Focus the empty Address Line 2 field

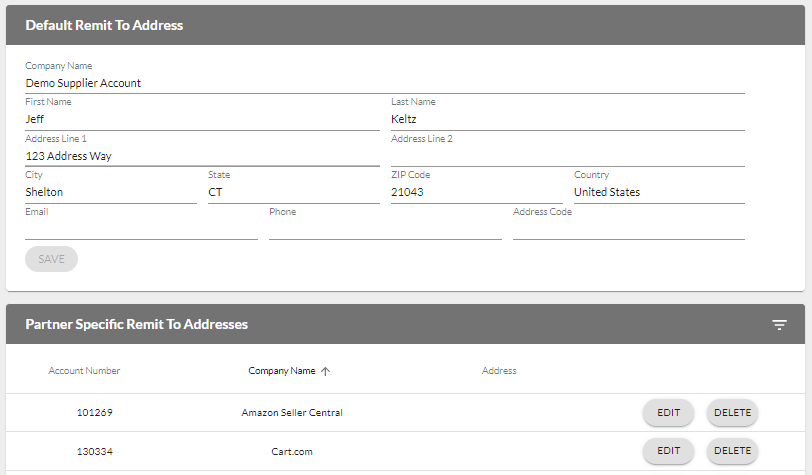click(x=567, y=156)
